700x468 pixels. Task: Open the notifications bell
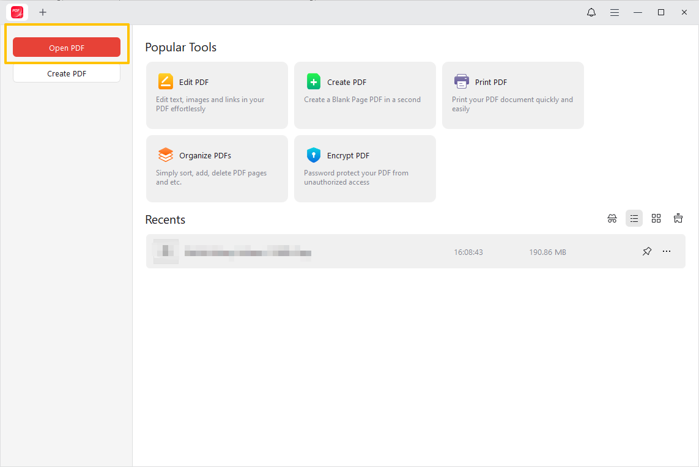pyautogui.click(x=591, y=13)
